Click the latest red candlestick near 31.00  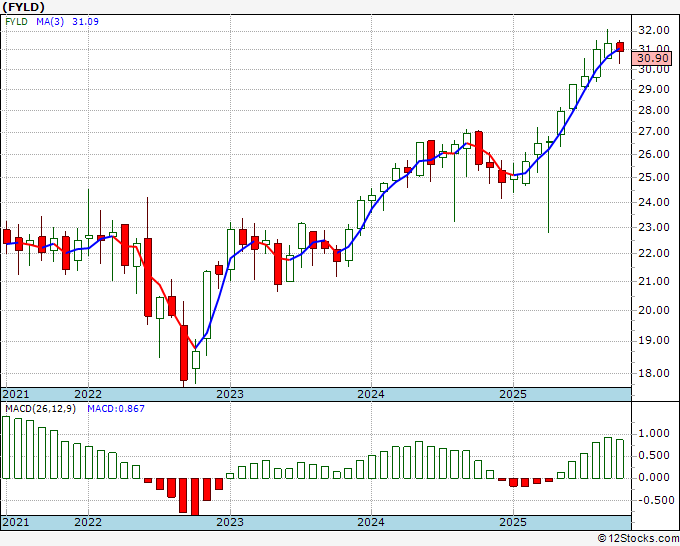(x=620, y=47)
